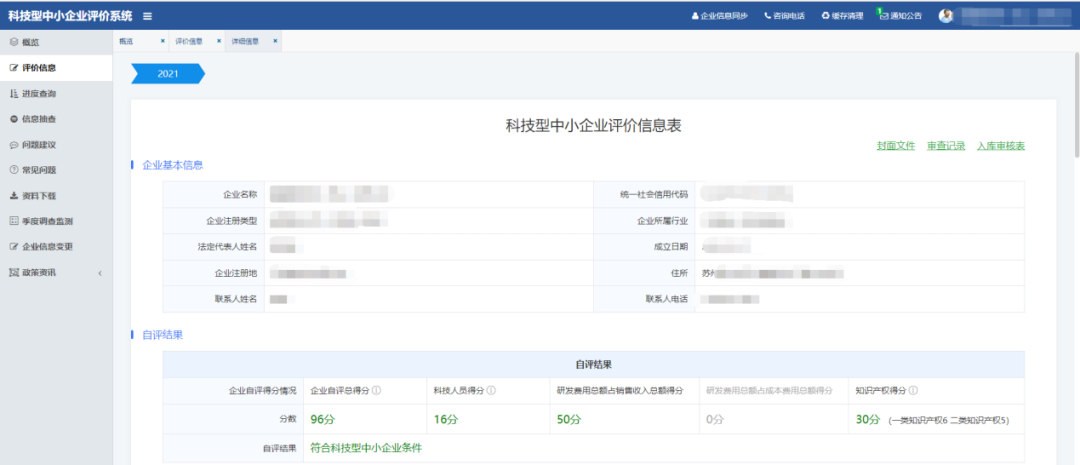
Task: Close the 详细信息 tab
Action: click(x=276, y=41)
